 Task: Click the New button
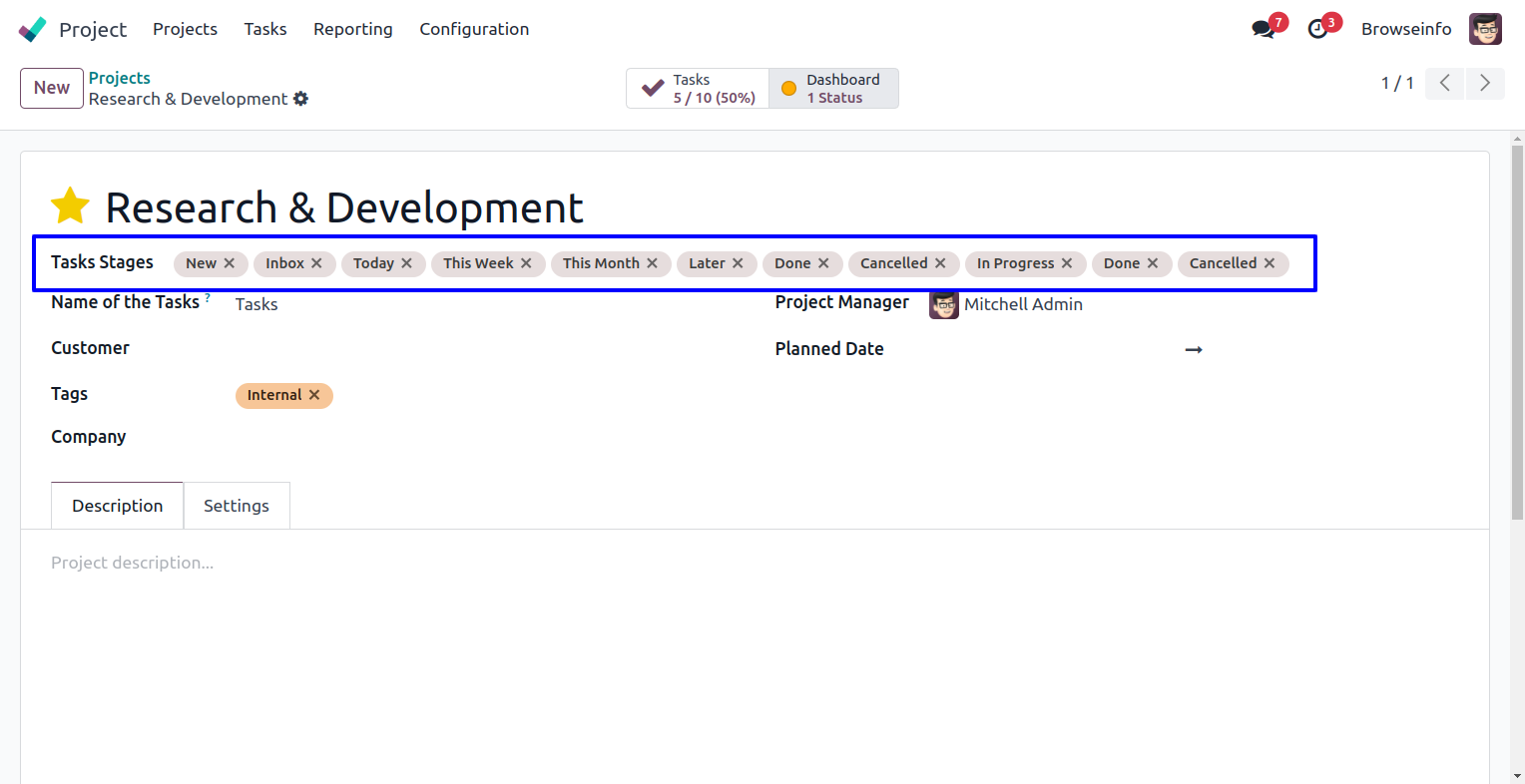point(52,88)
